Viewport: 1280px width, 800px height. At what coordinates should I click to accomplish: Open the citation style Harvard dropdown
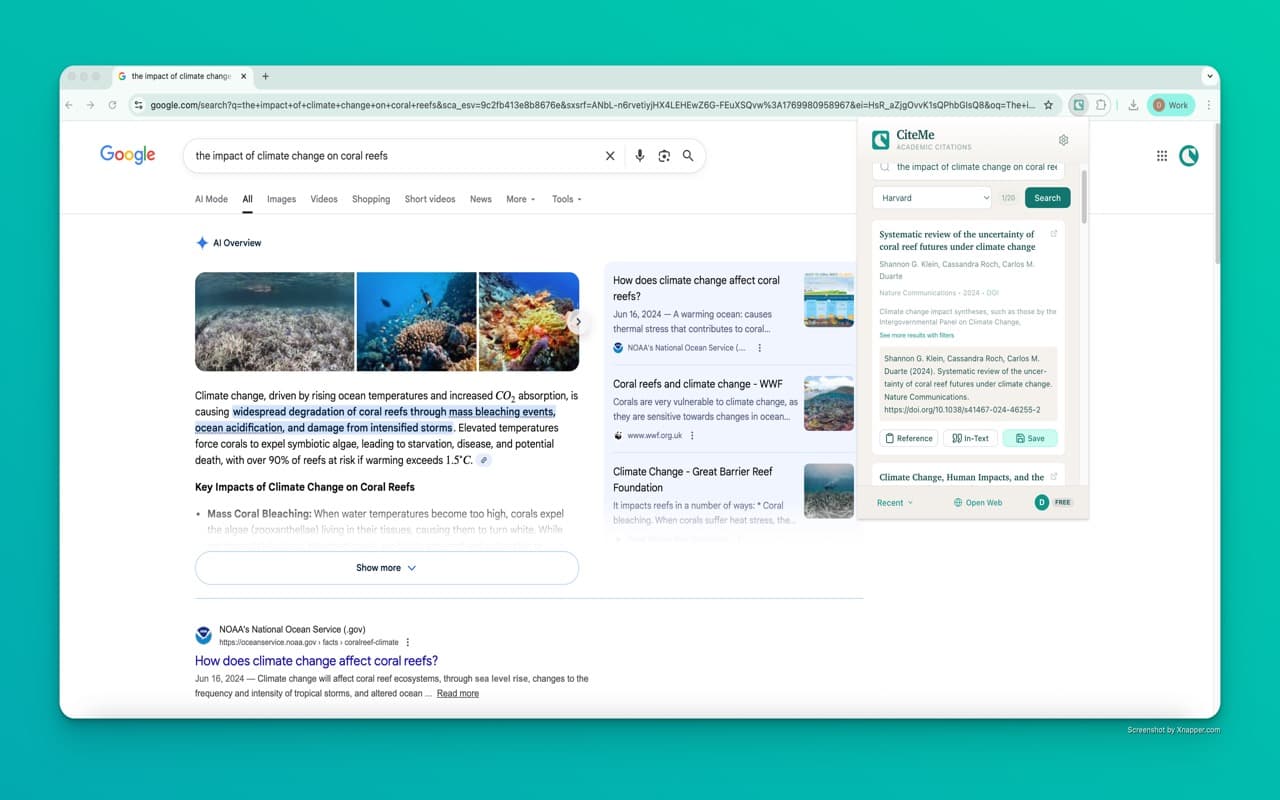coord(932,198)
